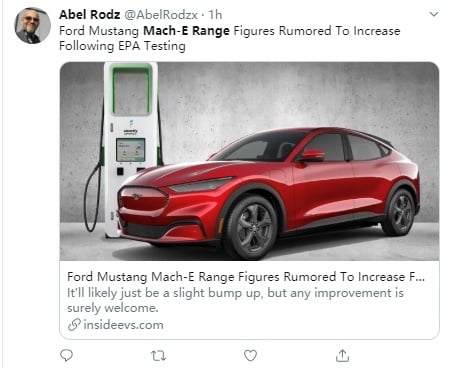Reply to Abel Rodz's tweet

click(66, 355)
